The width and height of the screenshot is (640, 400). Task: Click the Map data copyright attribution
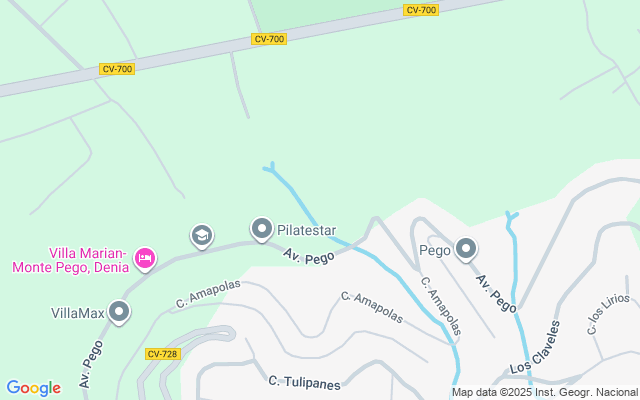click(545, 393)
